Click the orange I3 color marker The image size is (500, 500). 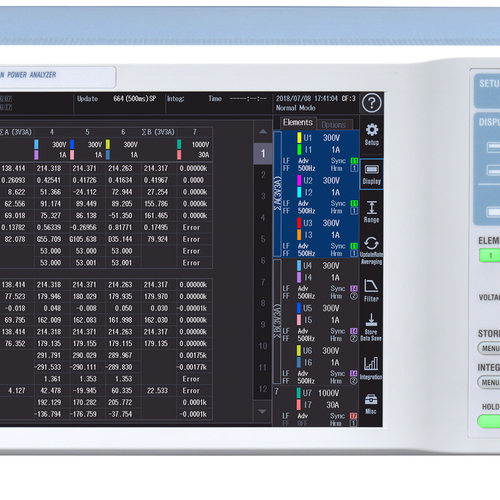click(299, 235)
